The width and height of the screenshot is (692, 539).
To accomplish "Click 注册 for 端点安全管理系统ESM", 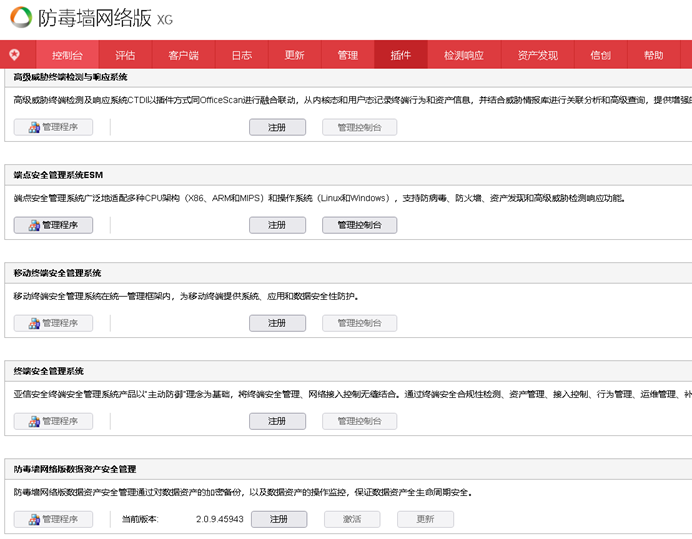I will (277, 225).
